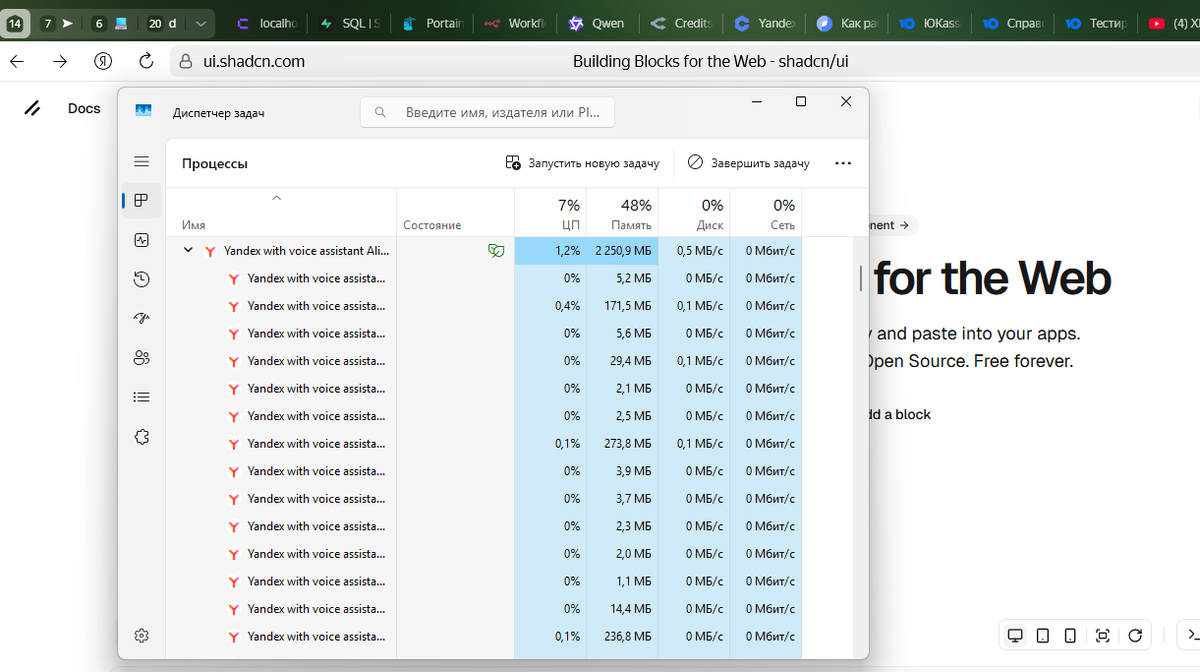Select the process row using 14,4 МБ memory

483,608
